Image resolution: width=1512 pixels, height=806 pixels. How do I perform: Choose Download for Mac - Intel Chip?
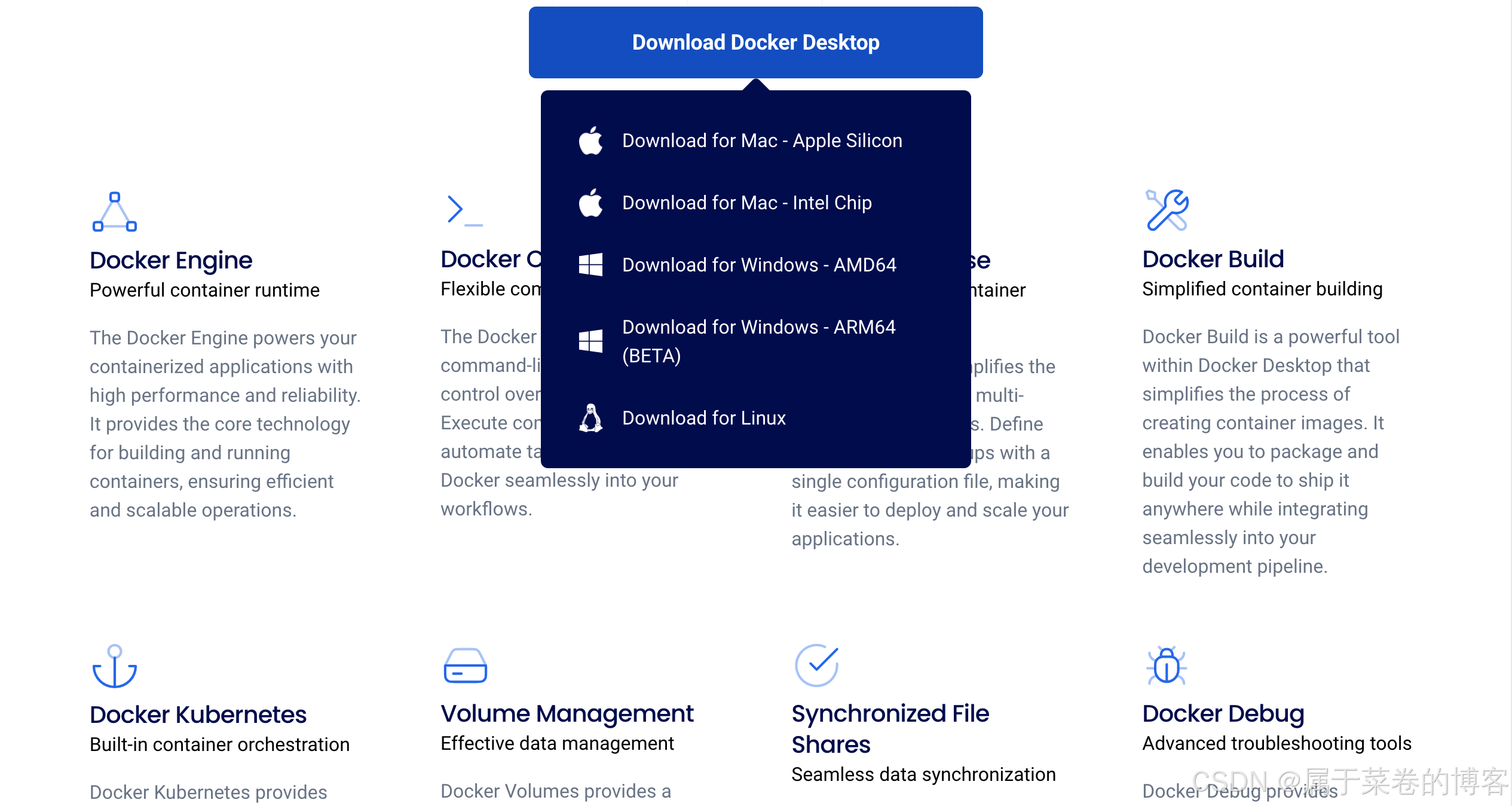point(746,203)
